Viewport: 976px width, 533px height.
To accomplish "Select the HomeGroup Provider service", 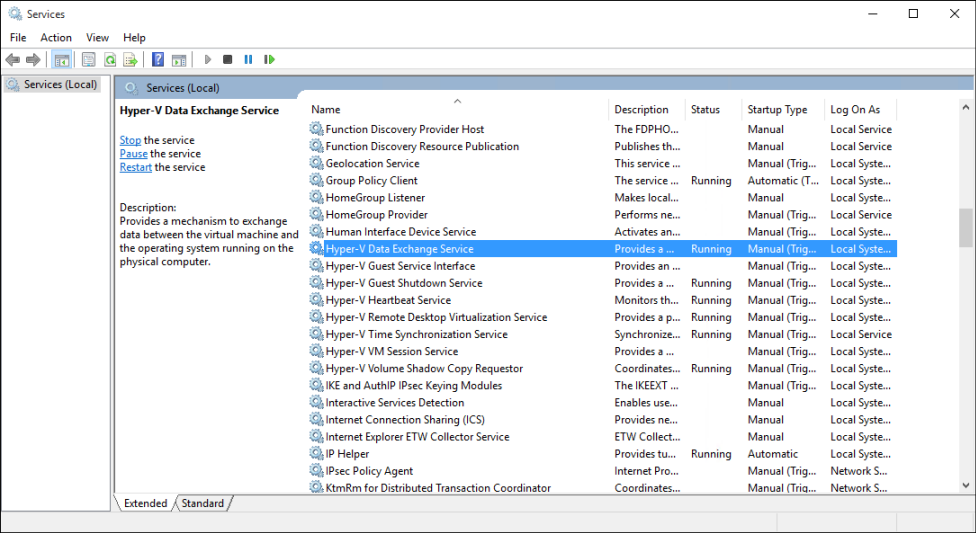I will (x=603, y=215).
